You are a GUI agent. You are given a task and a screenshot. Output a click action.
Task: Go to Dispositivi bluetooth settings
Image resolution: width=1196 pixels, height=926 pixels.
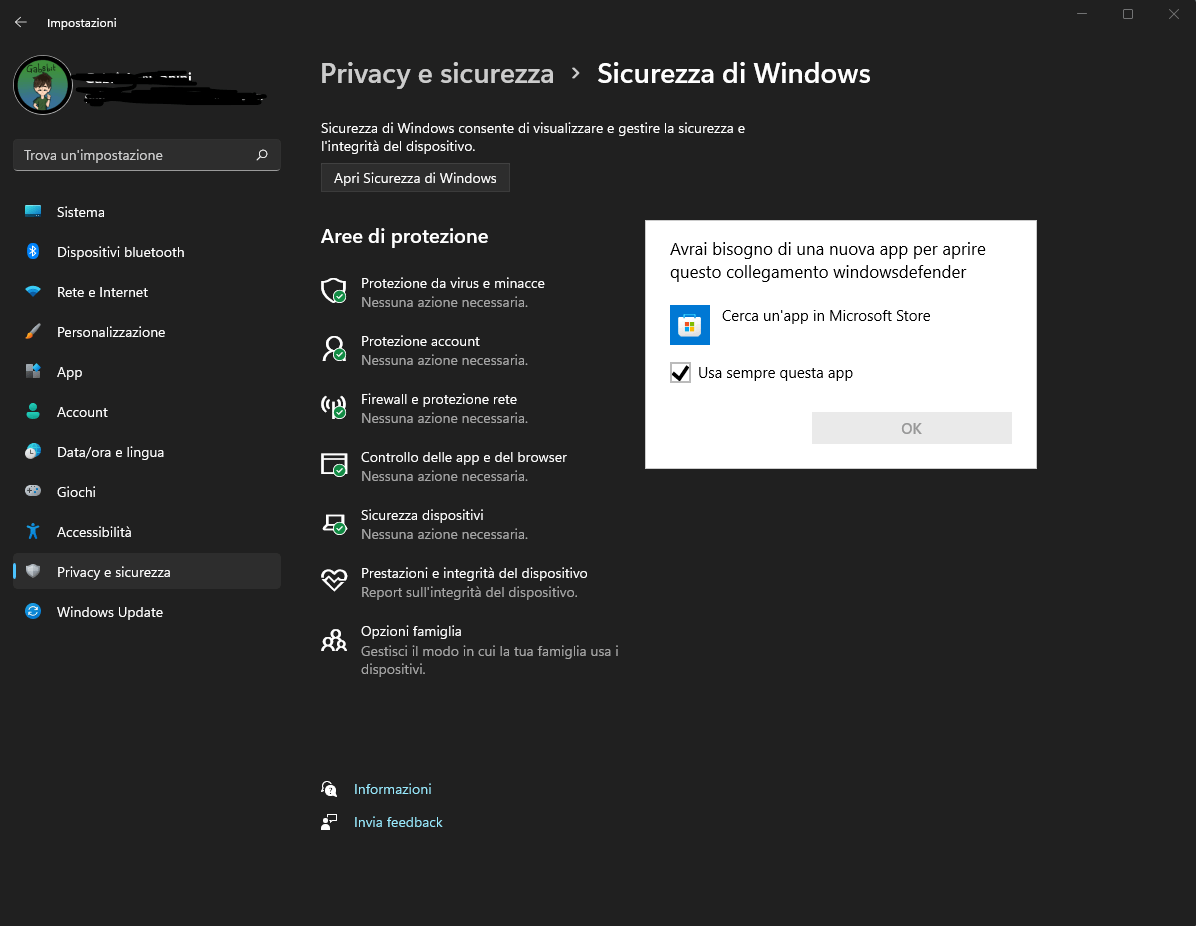point(146,252)
